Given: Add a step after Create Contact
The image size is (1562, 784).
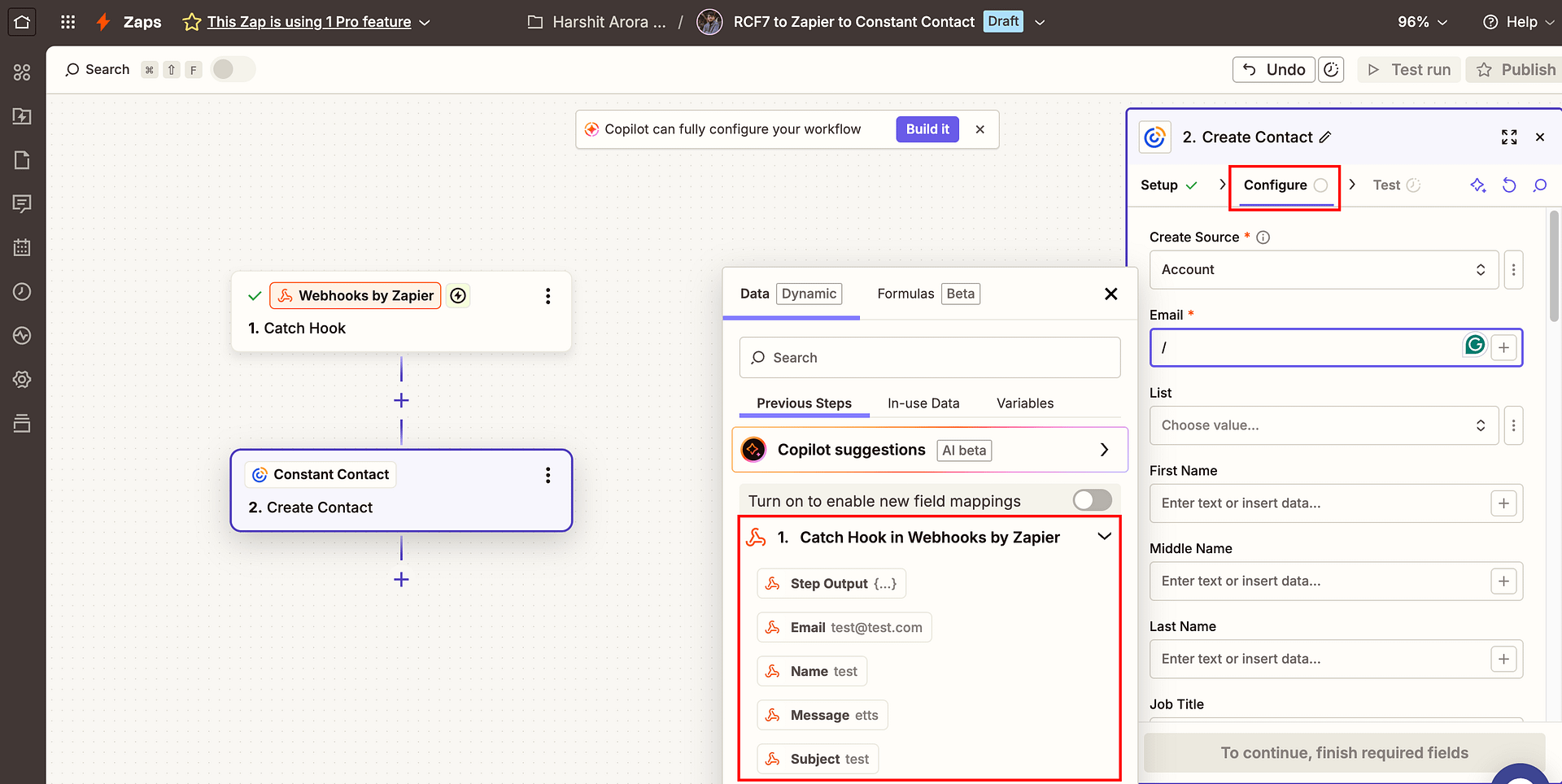Looking at the screenshot, I should pyautogui.click(x=401, y=579).
